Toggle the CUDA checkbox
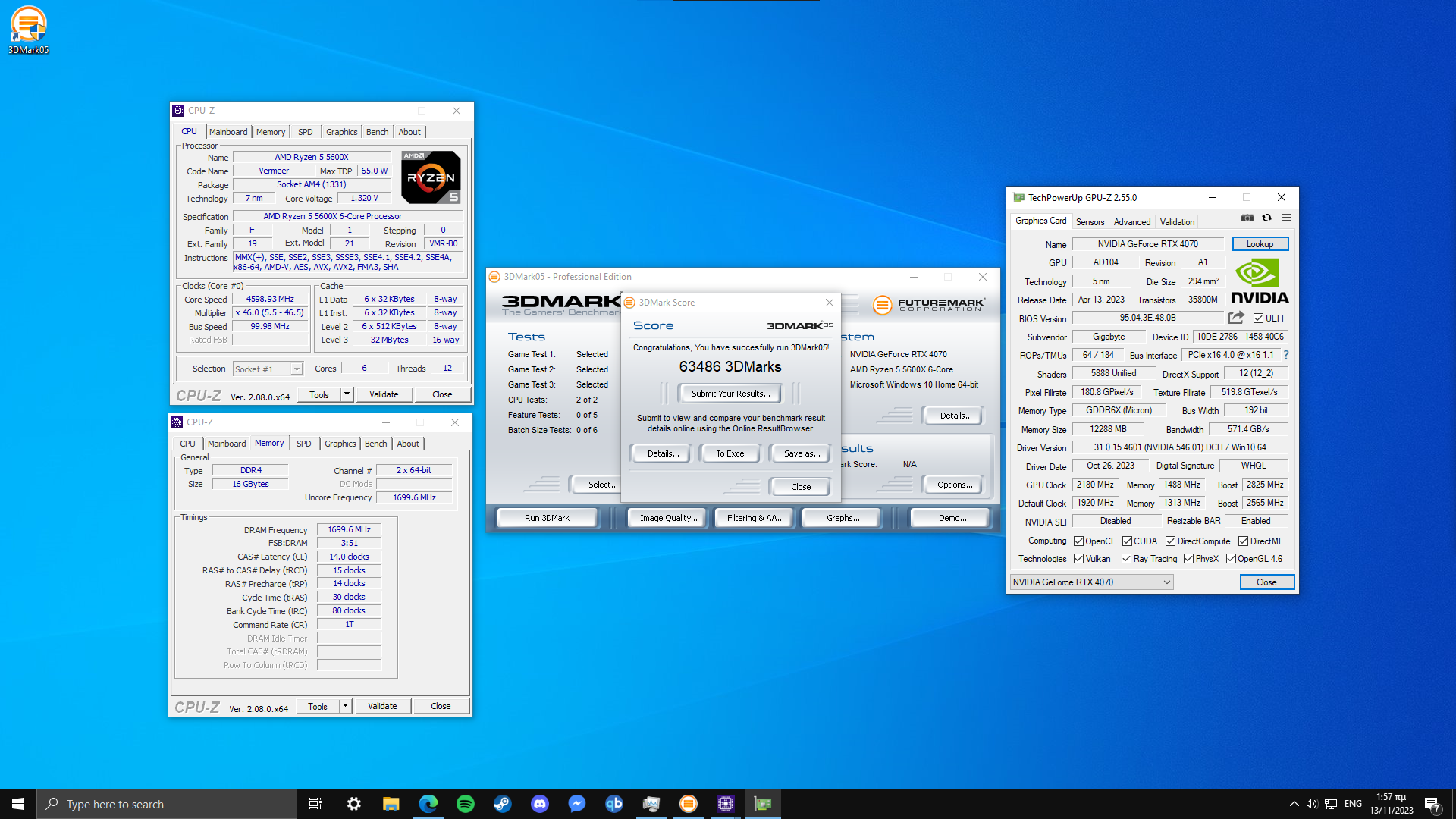This screenshot has width=1456, height=819. pos(1127,541)
